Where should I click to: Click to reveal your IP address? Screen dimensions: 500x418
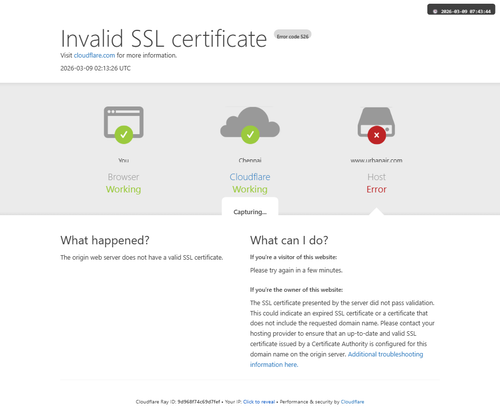(x=259, y=402)
